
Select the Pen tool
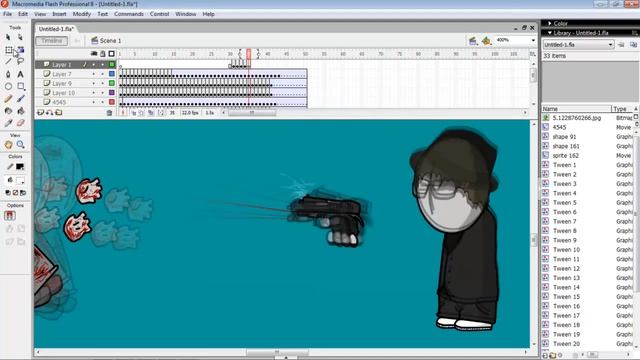(x=8, y=74)
